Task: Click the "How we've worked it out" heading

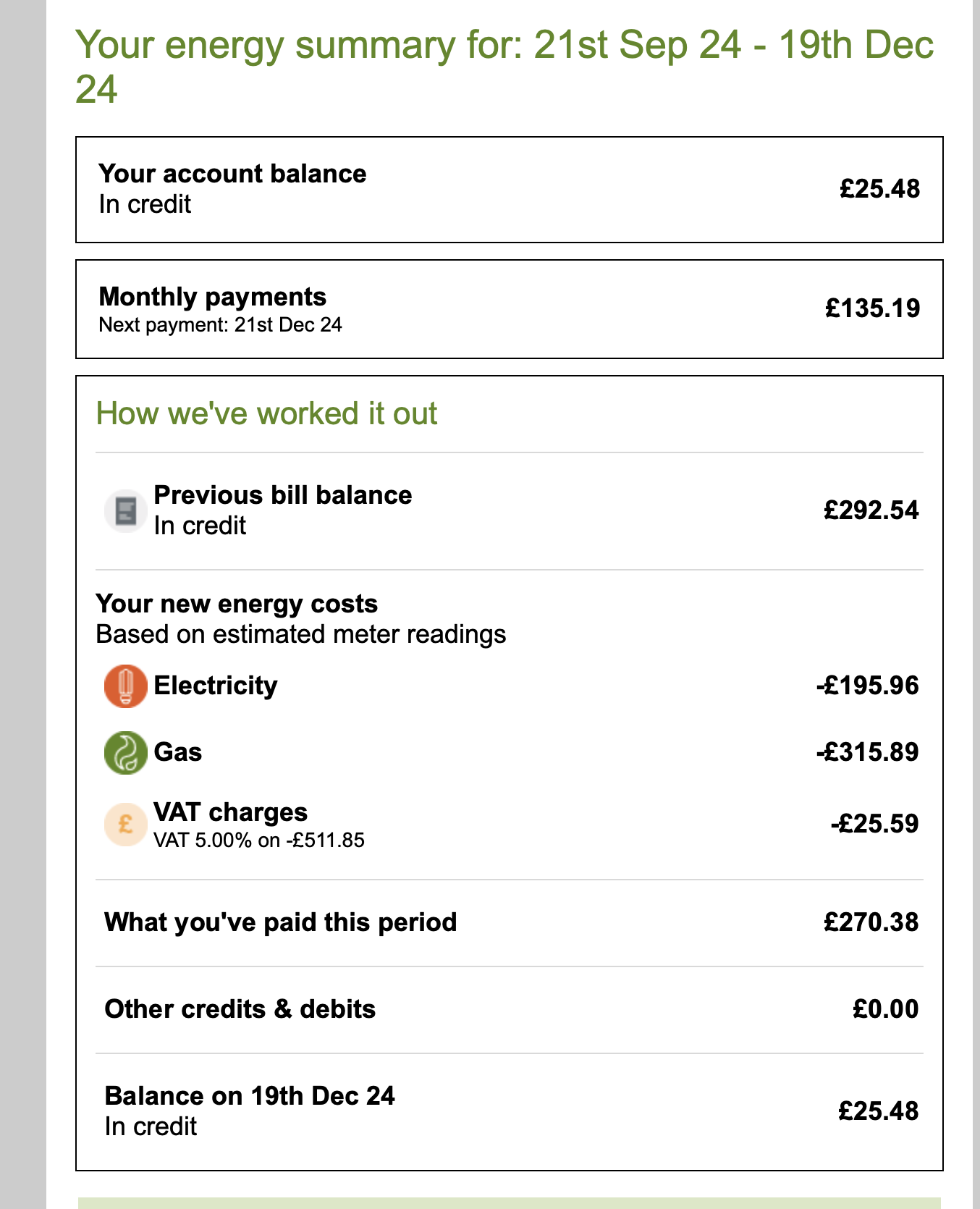Action: (x=266, y=414)
